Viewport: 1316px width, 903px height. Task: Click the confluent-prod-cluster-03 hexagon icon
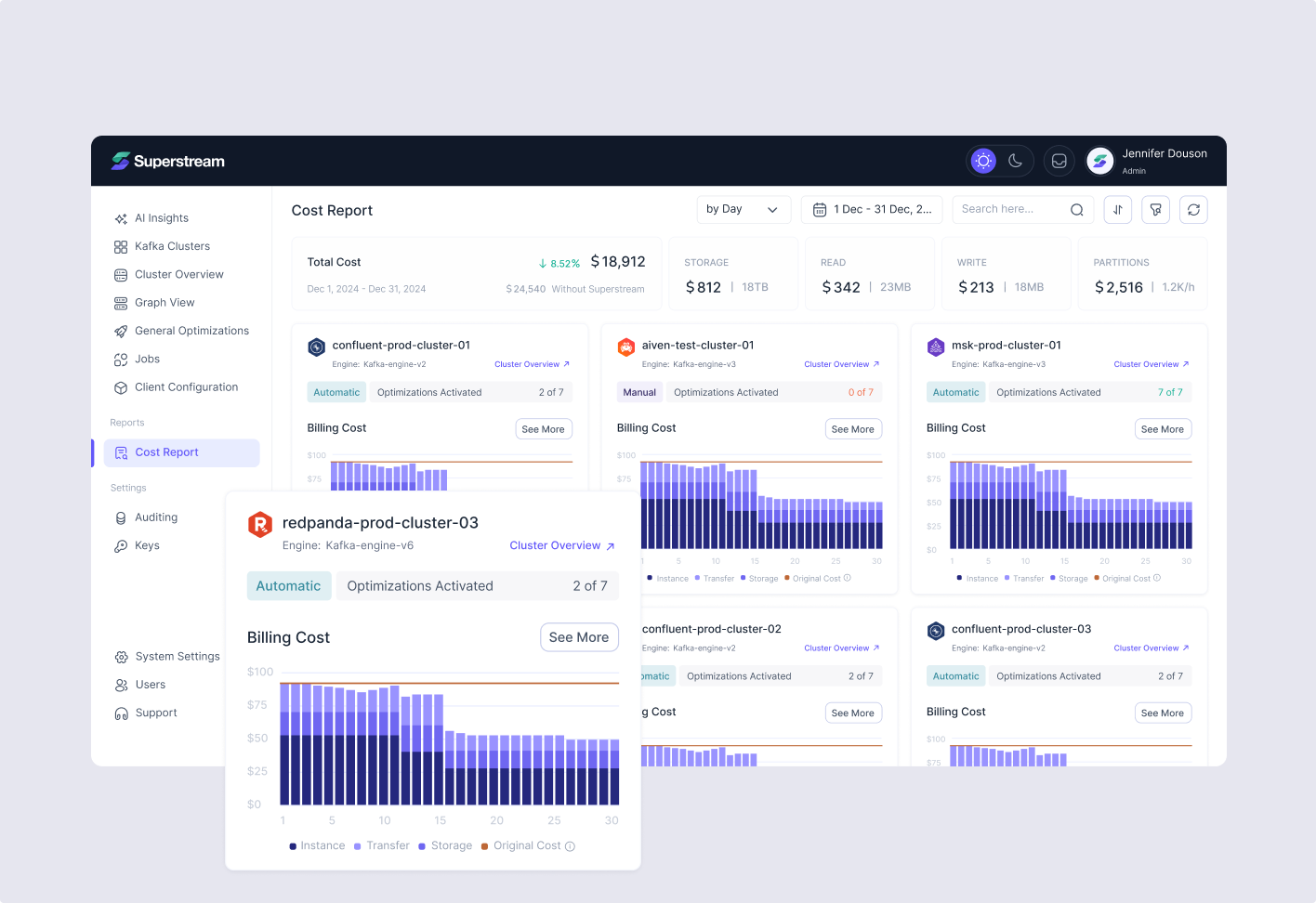pos(936,632)
